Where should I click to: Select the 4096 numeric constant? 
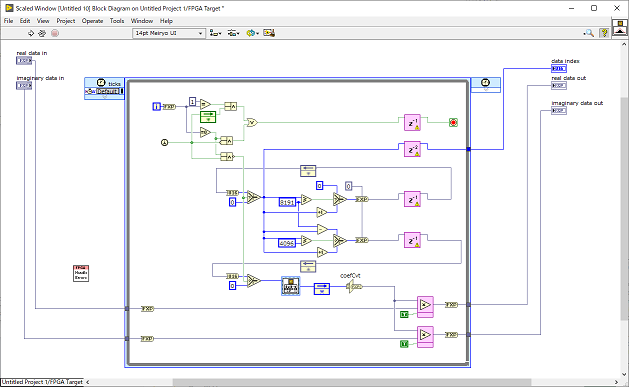tap(287, 243)
